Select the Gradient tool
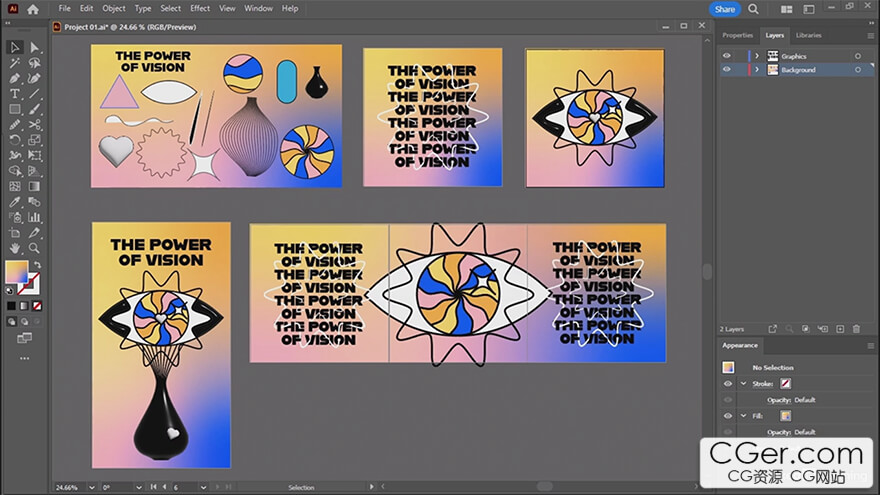 (35, 186)
